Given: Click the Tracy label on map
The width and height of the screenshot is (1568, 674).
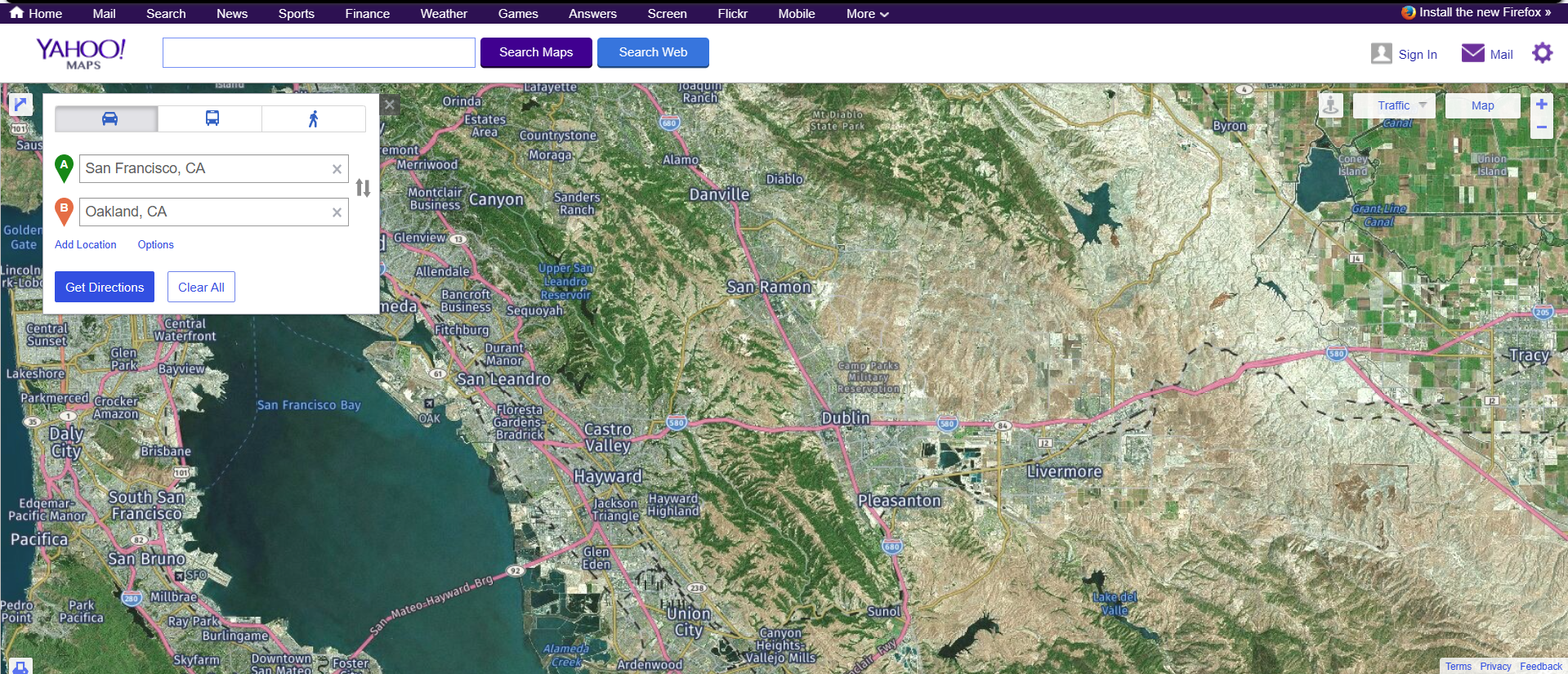Looking at the screenshot, I should (x=1530, y=355).
